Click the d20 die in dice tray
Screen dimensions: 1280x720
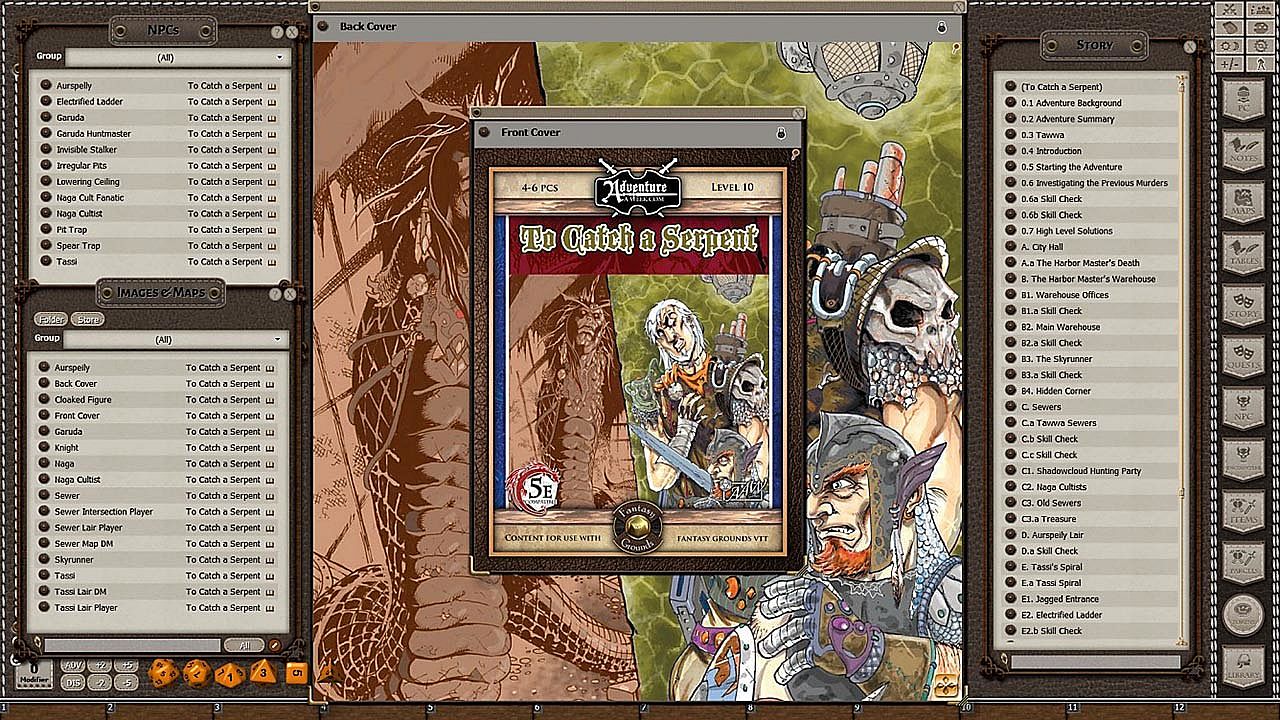point(162,673)
